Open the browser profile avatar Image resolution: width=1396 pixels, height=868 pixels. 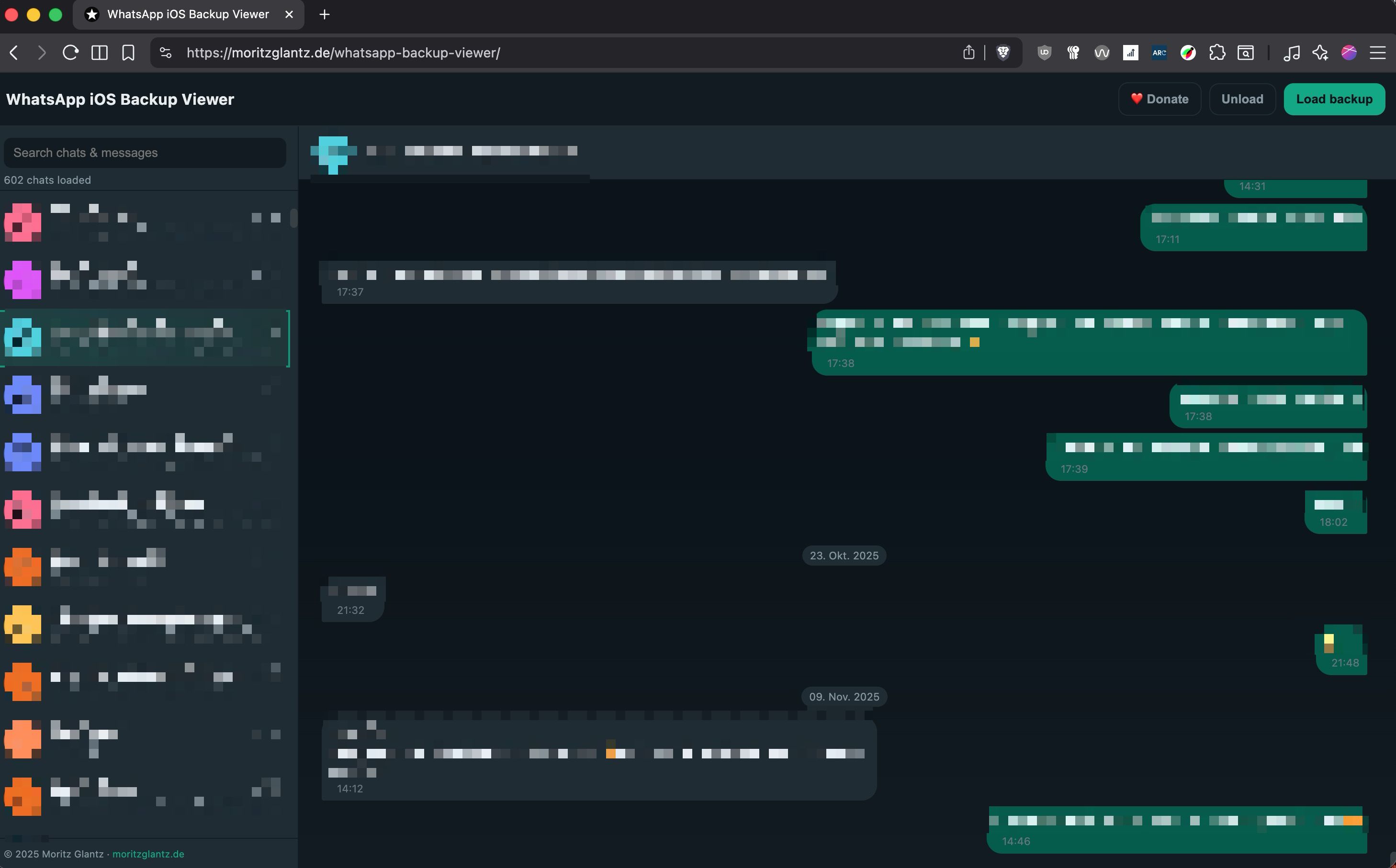click(x=1349, y=53)
